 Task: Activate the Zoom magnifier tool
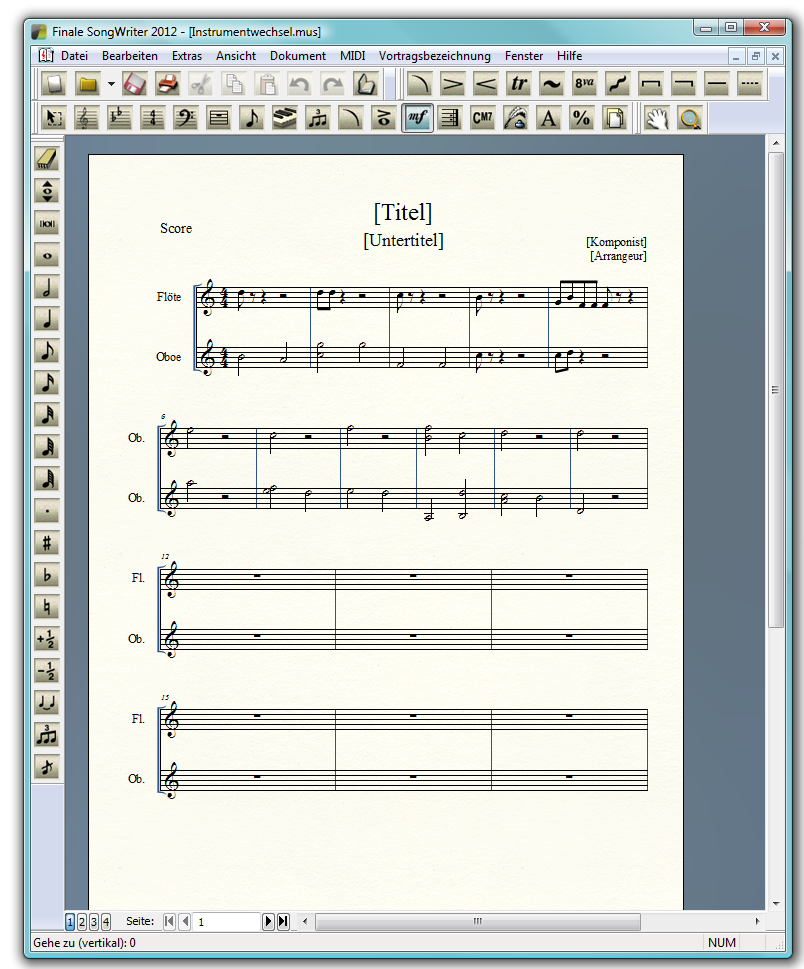[690, 117]
